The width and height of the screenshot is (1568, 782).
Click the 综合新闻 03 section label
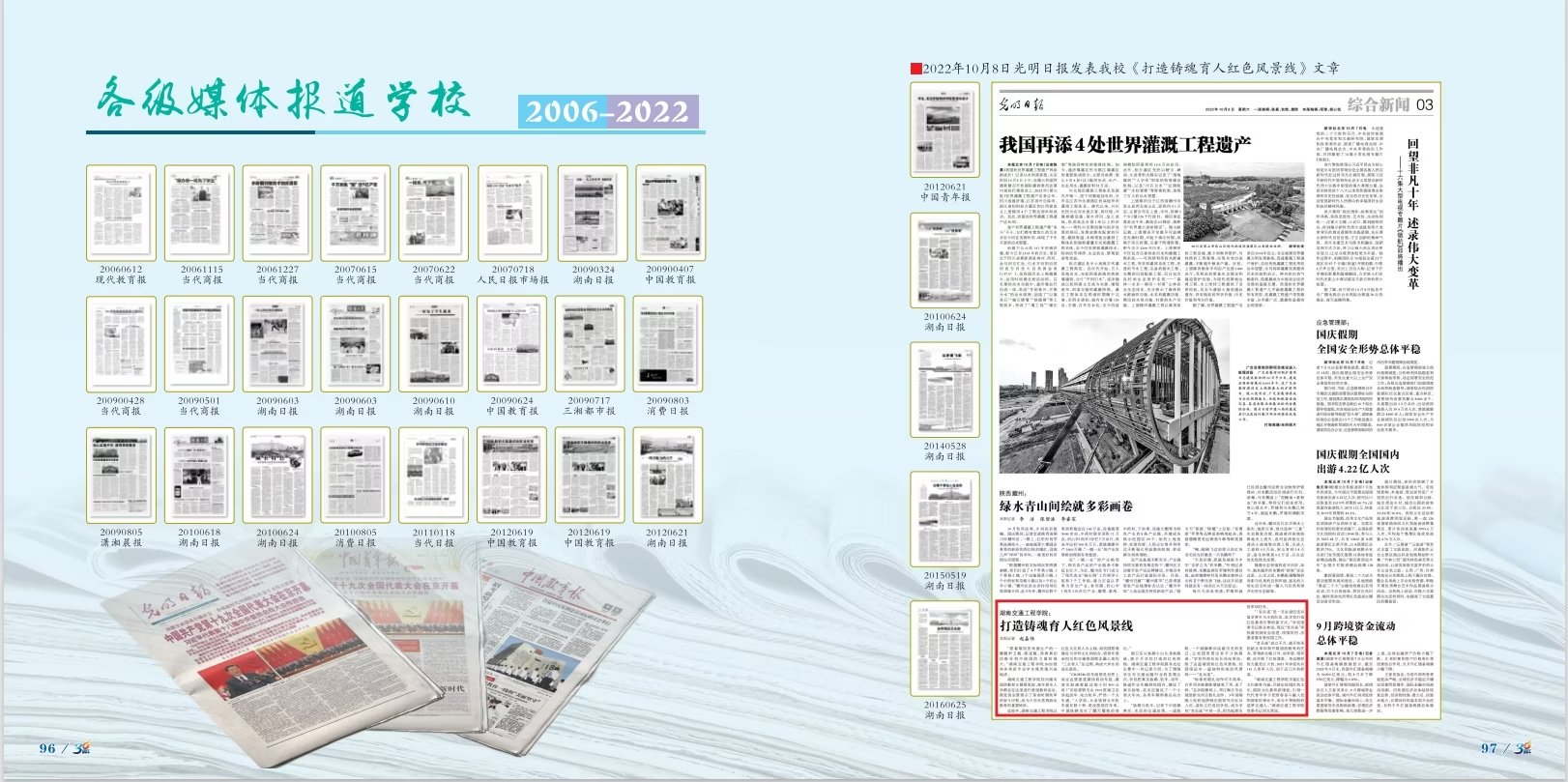[1390, 104]
